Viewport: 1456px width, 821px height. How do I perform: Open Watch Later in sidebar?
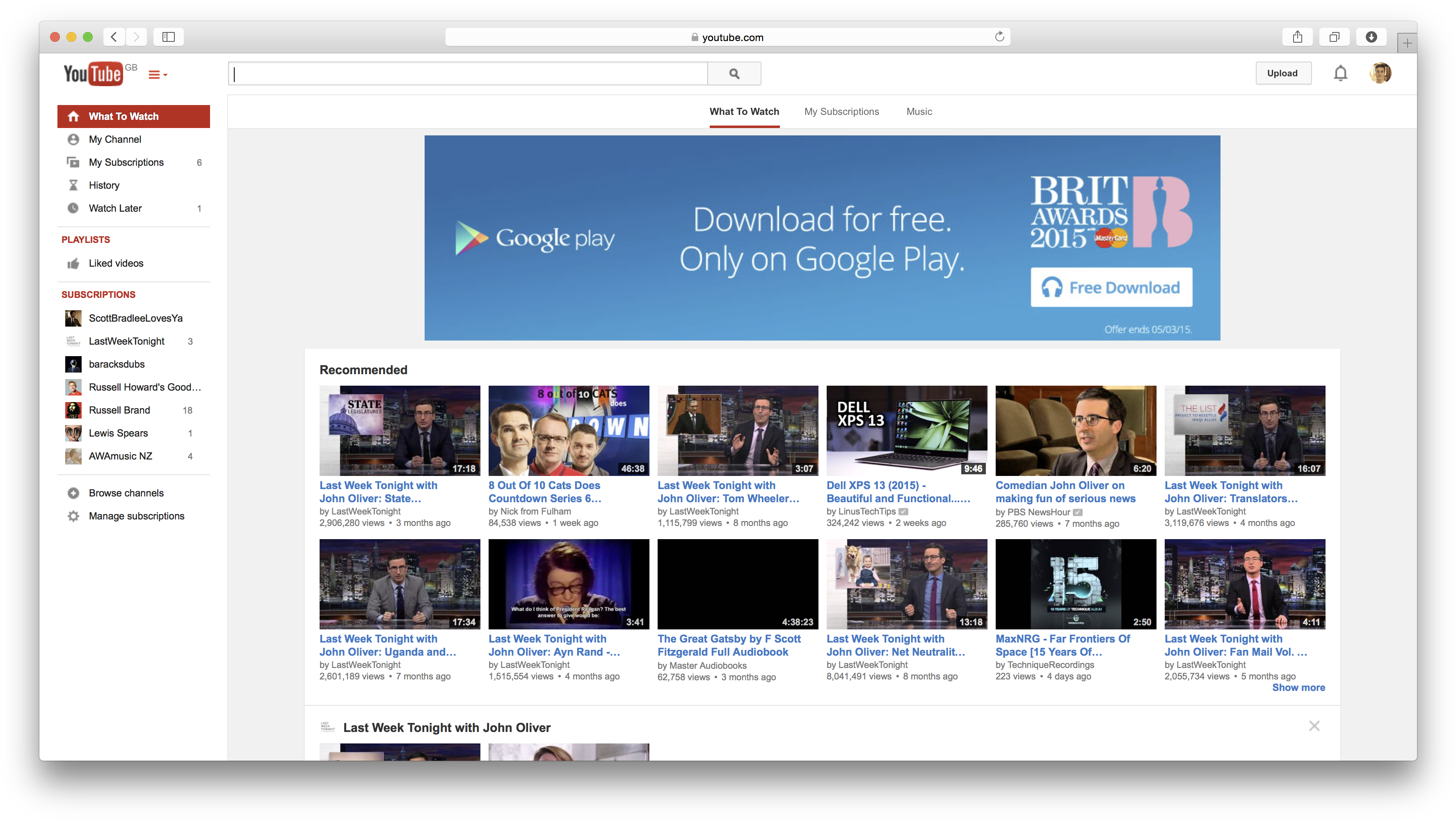point(133,208)
